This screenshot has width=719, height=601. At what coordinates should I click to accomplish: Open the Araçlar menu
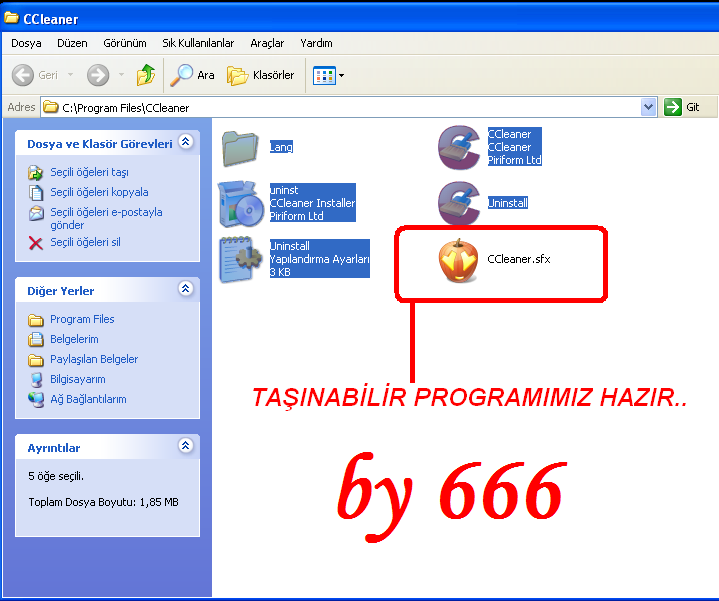pyautogui.click(x=267, y=43)
